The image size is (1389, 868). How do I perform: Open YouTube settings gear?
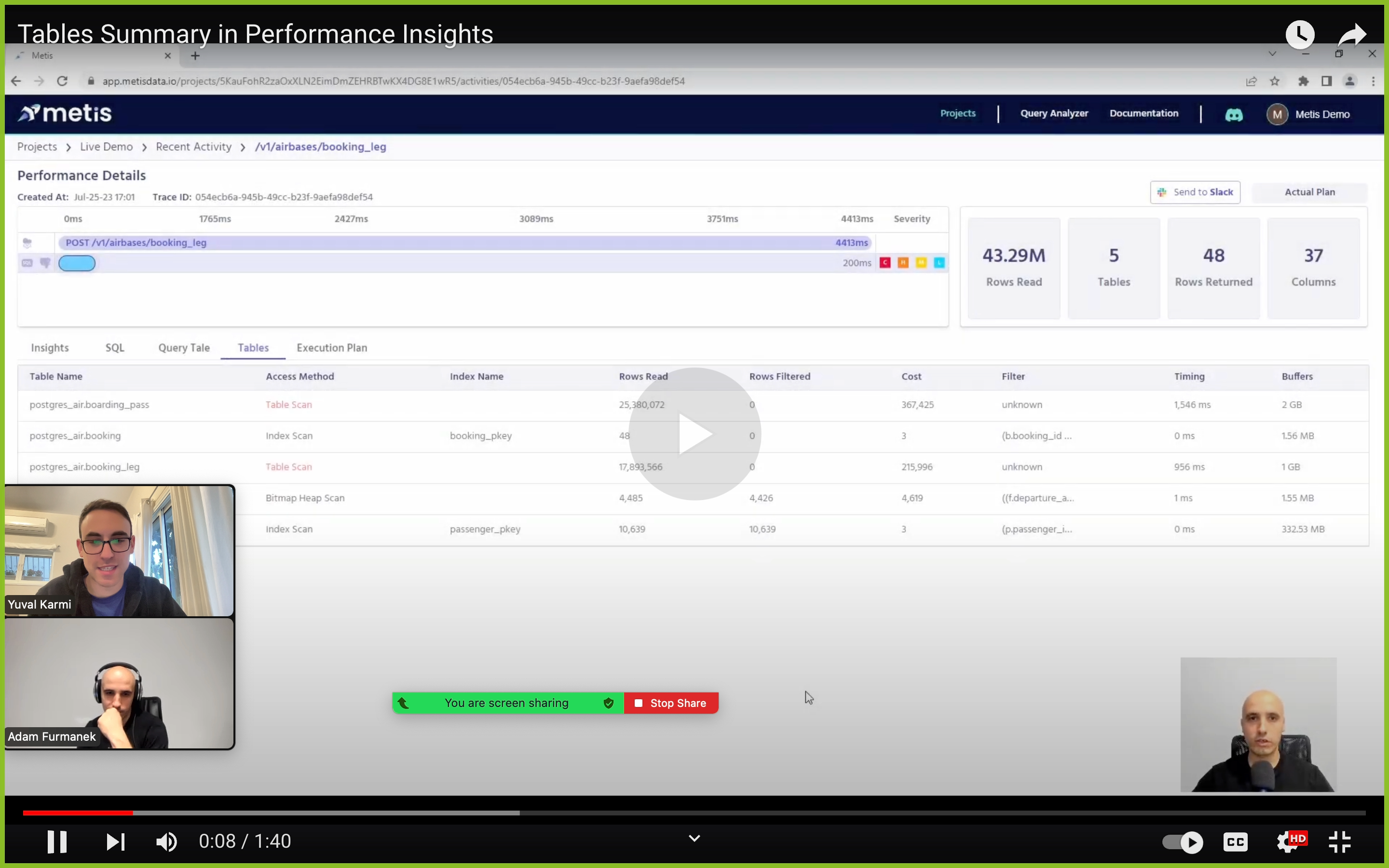click(1288, 841)
